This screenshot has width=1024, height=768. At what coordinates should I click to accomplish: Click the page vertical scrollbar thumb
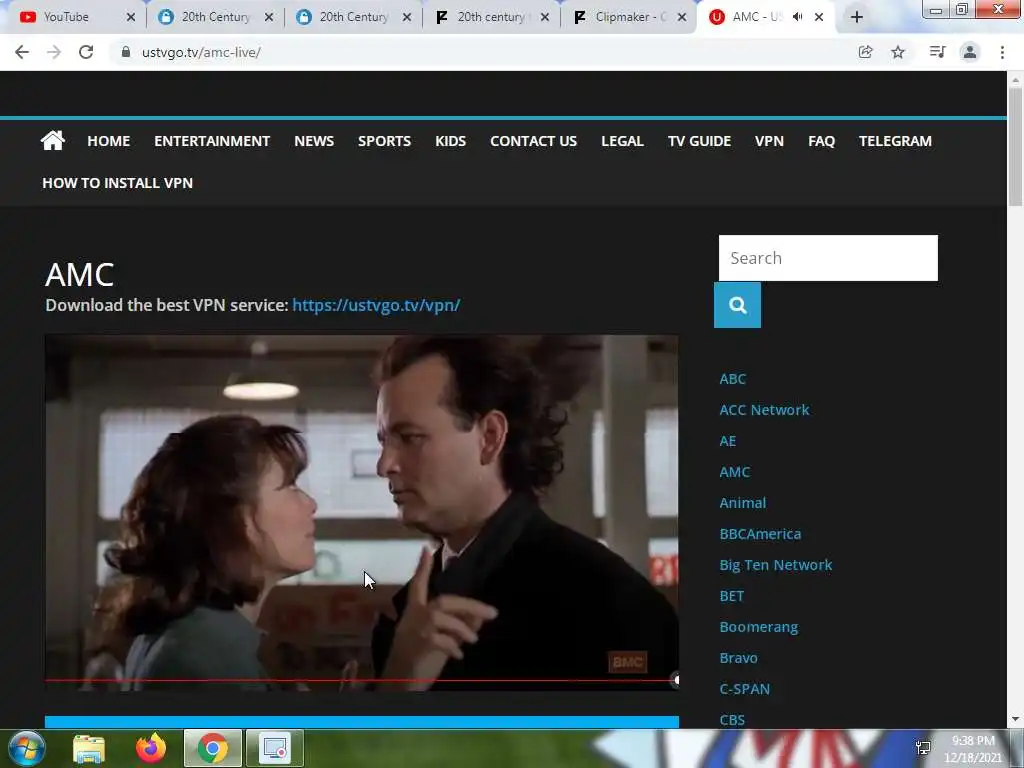coord(1015,147)
